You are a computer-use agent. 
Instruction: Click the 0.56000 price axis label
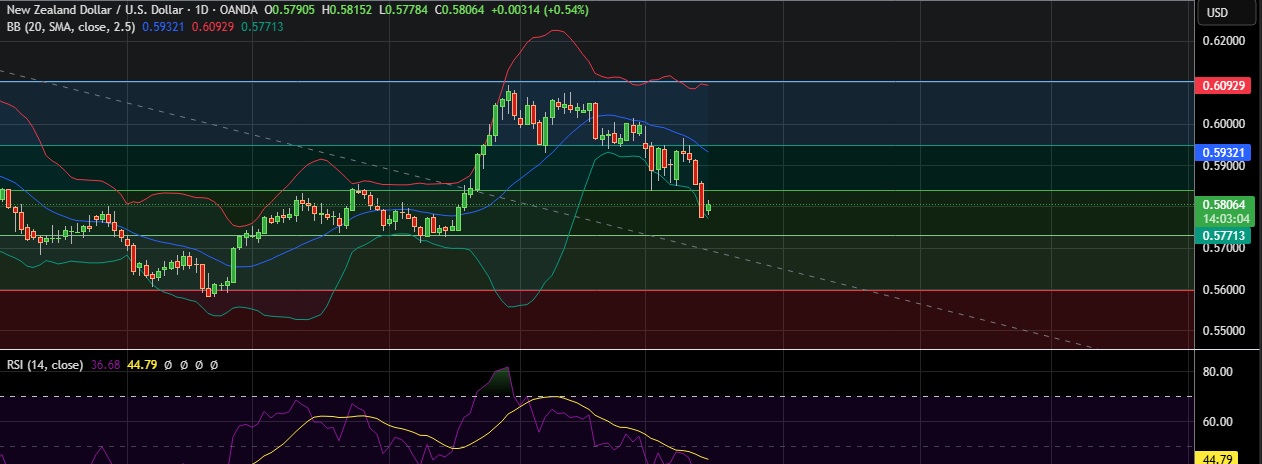(x=1225, y=291)
